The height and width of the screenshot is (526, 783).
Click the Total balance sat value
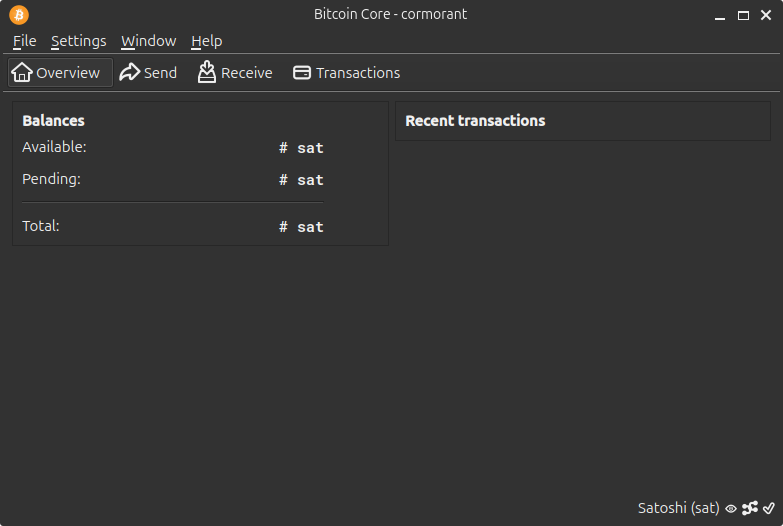tap(301, 227)
